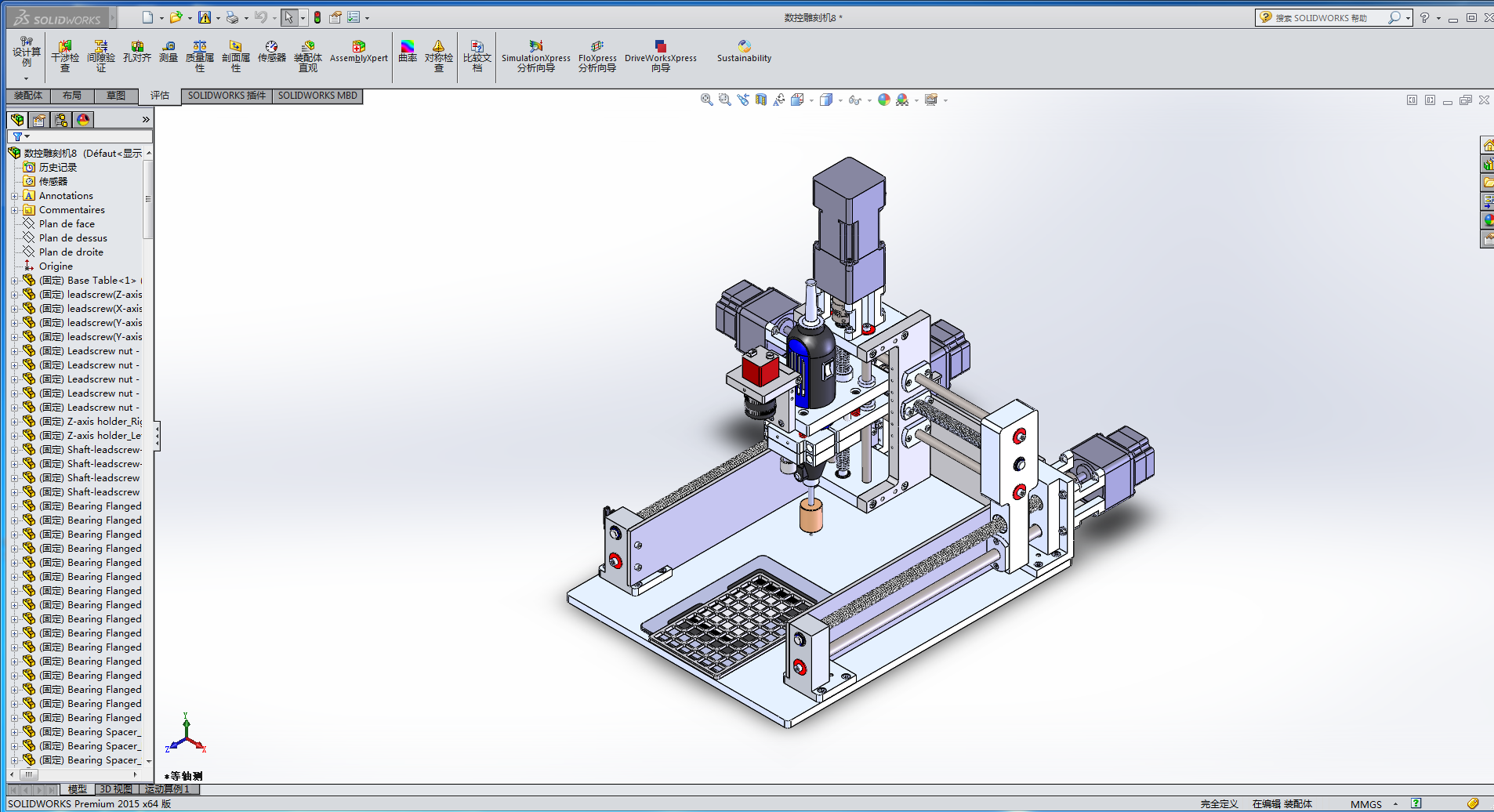Switch to the ConfigurationManager panel tab
This screenshot has height=812, width=1494.
61,120
